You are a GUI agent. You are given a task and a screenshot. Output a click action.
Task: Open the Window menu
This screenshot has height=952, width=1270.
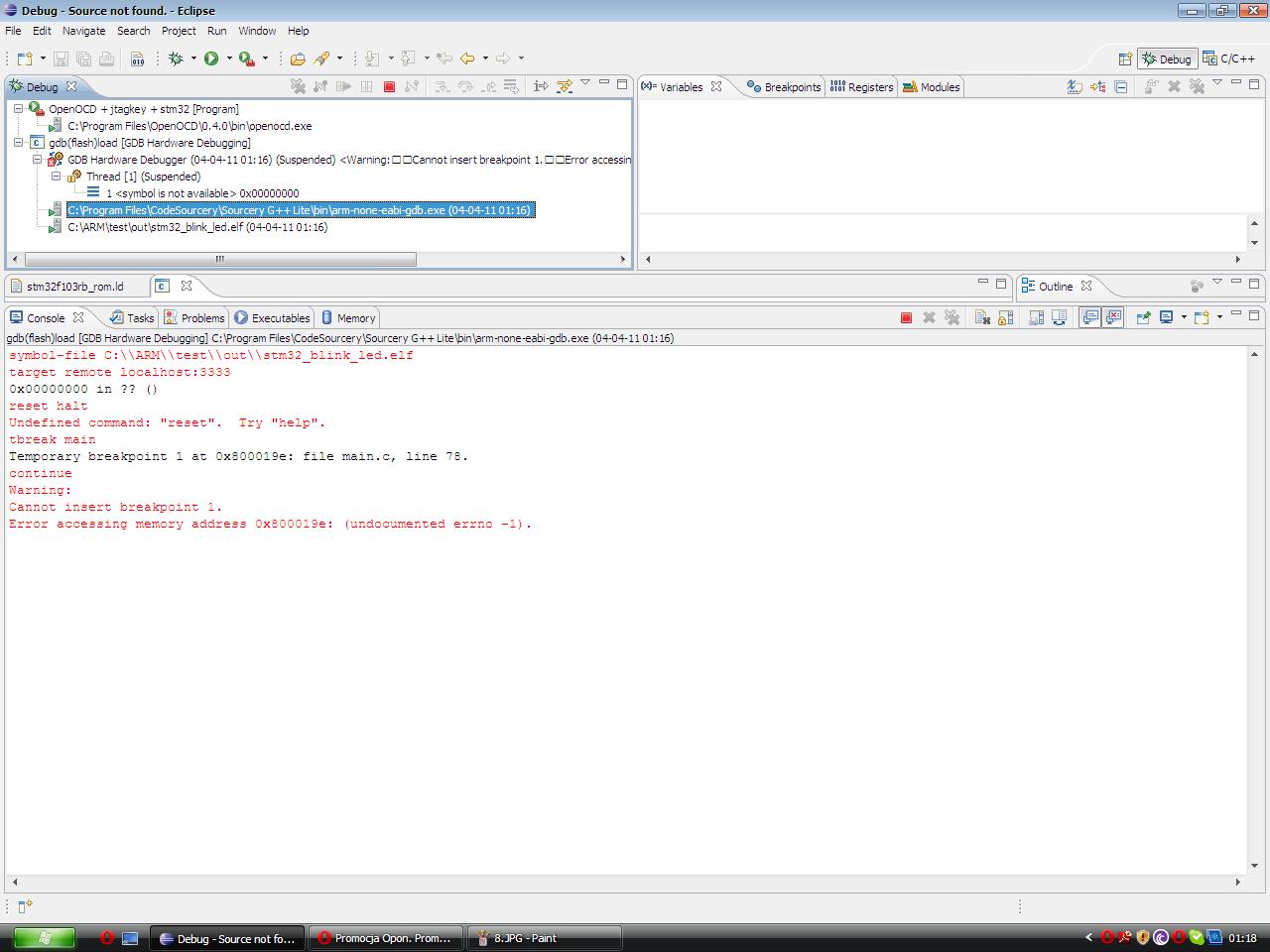257,31
